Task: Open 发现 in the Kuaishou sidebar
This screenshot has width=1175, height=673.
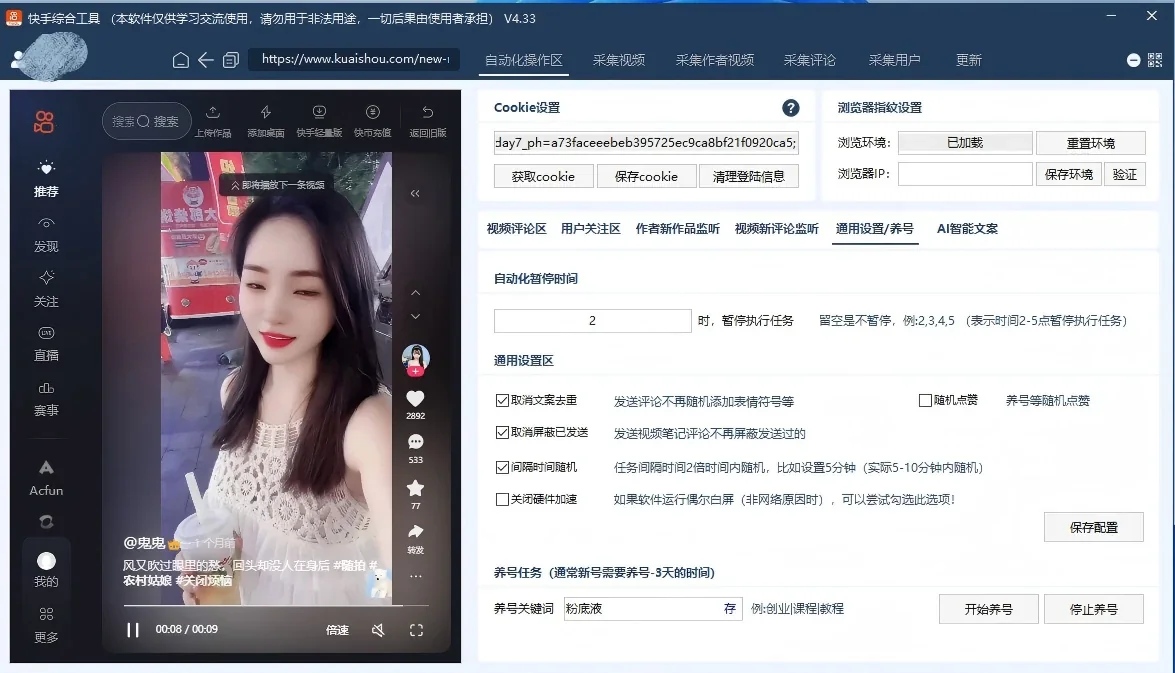Action: pos(46,235)
